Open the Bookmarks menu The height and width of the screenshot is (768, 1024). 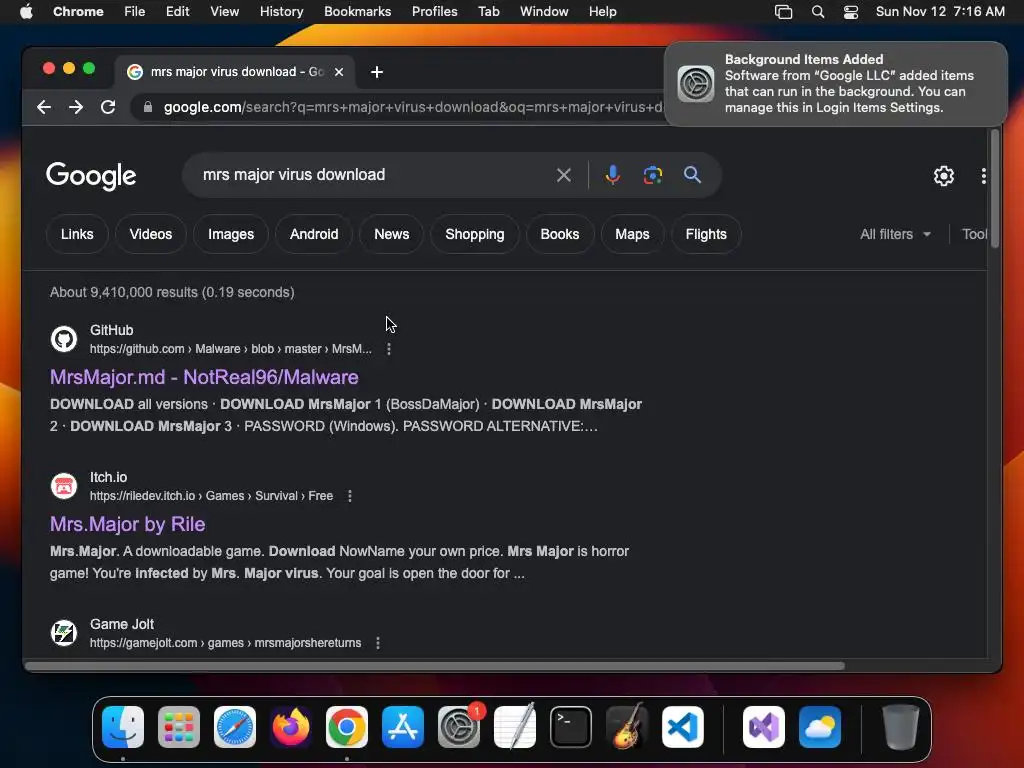(358, 12)
